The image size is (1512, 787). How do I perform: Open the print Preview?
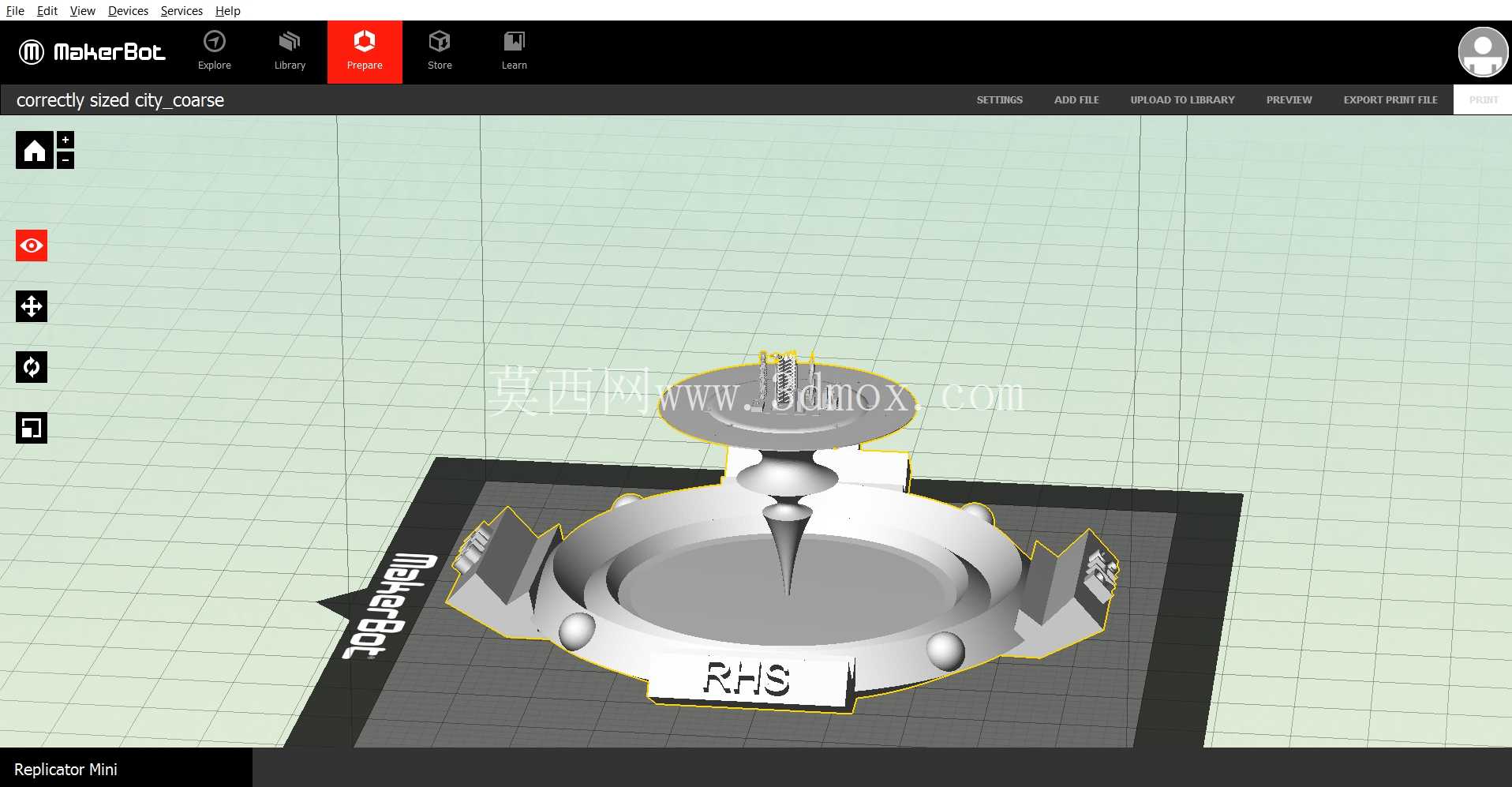tap(1289, 99)
